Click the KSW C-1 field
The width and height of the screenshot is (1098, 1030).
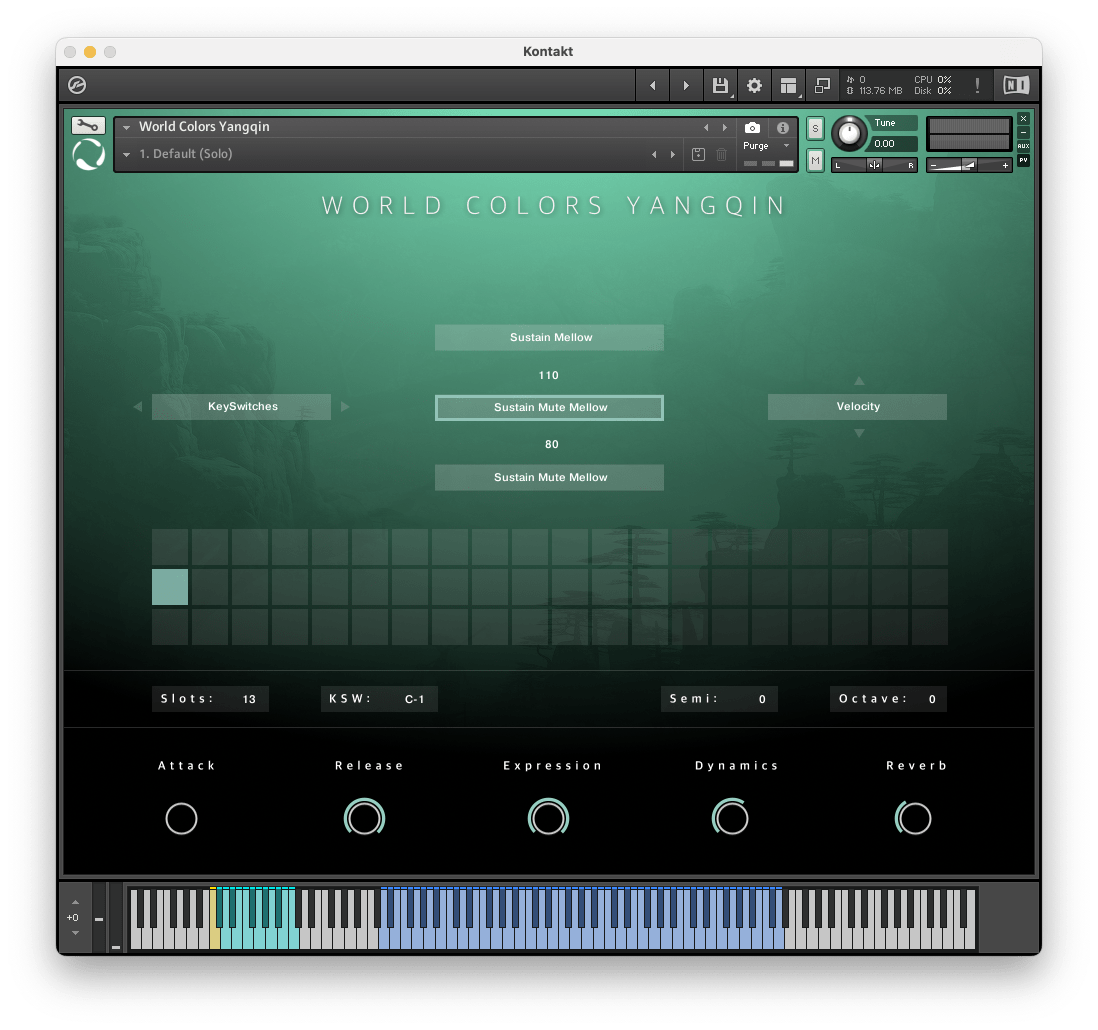click(380, 699)
